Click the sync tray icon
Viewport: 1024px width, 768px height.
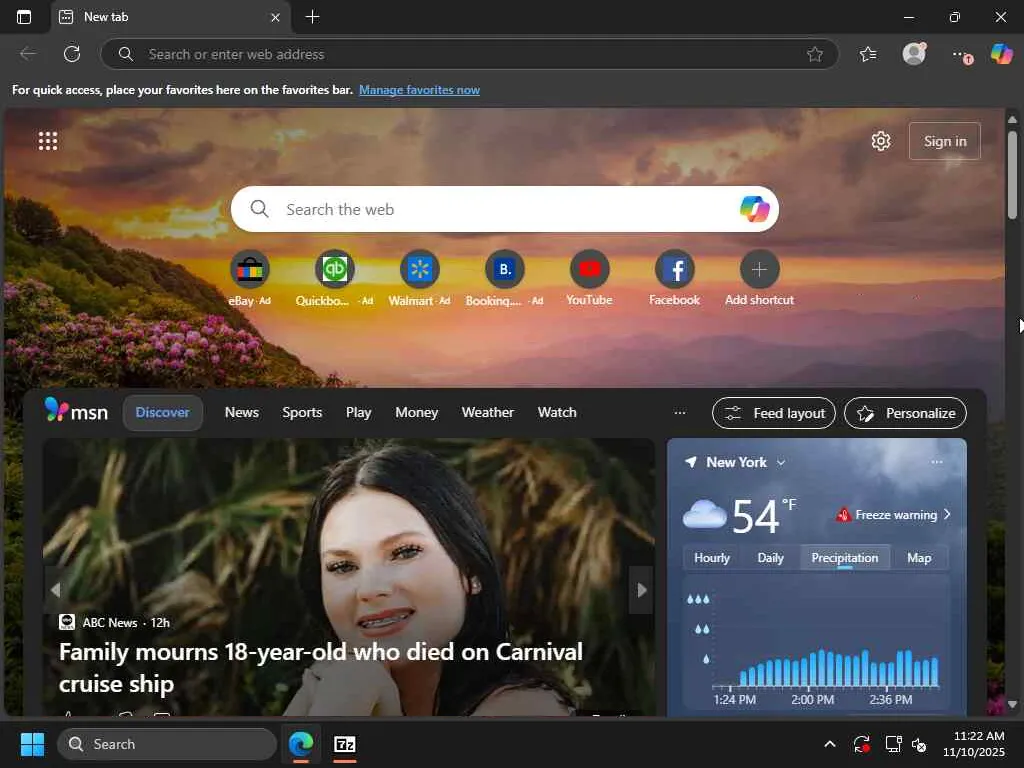pos(861,744)
